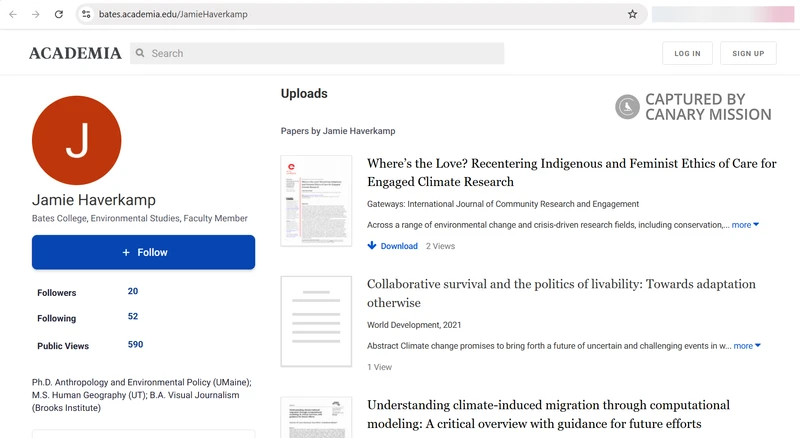Click Following count 52

[x=133, y=317]
